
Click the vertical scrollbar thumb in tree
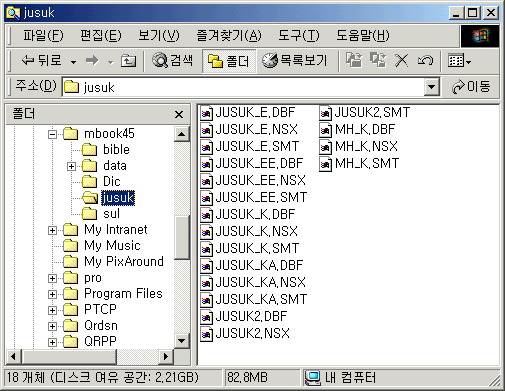click(182, 237)
